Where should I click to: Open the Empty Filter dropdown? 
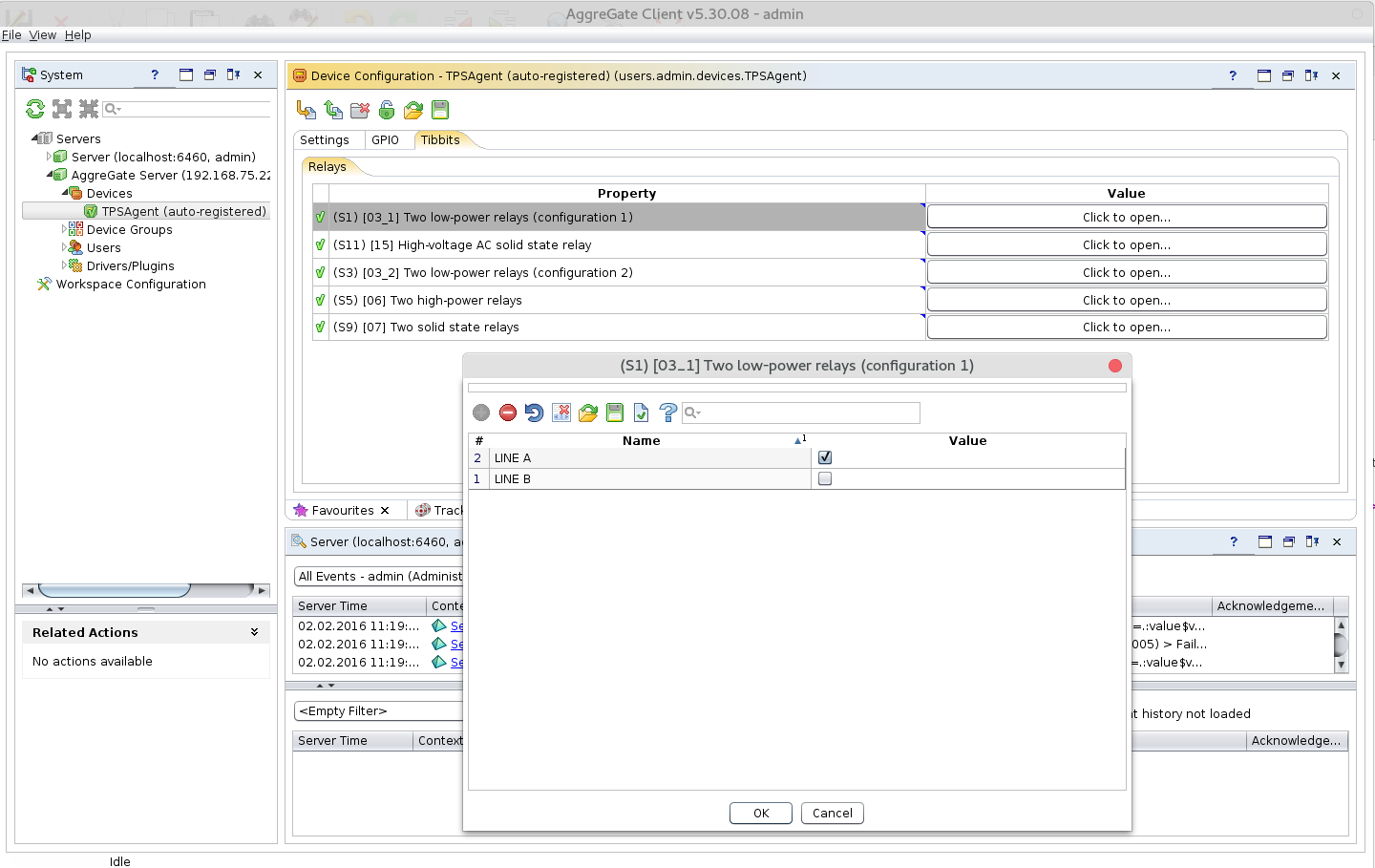(x=379, y=710)
